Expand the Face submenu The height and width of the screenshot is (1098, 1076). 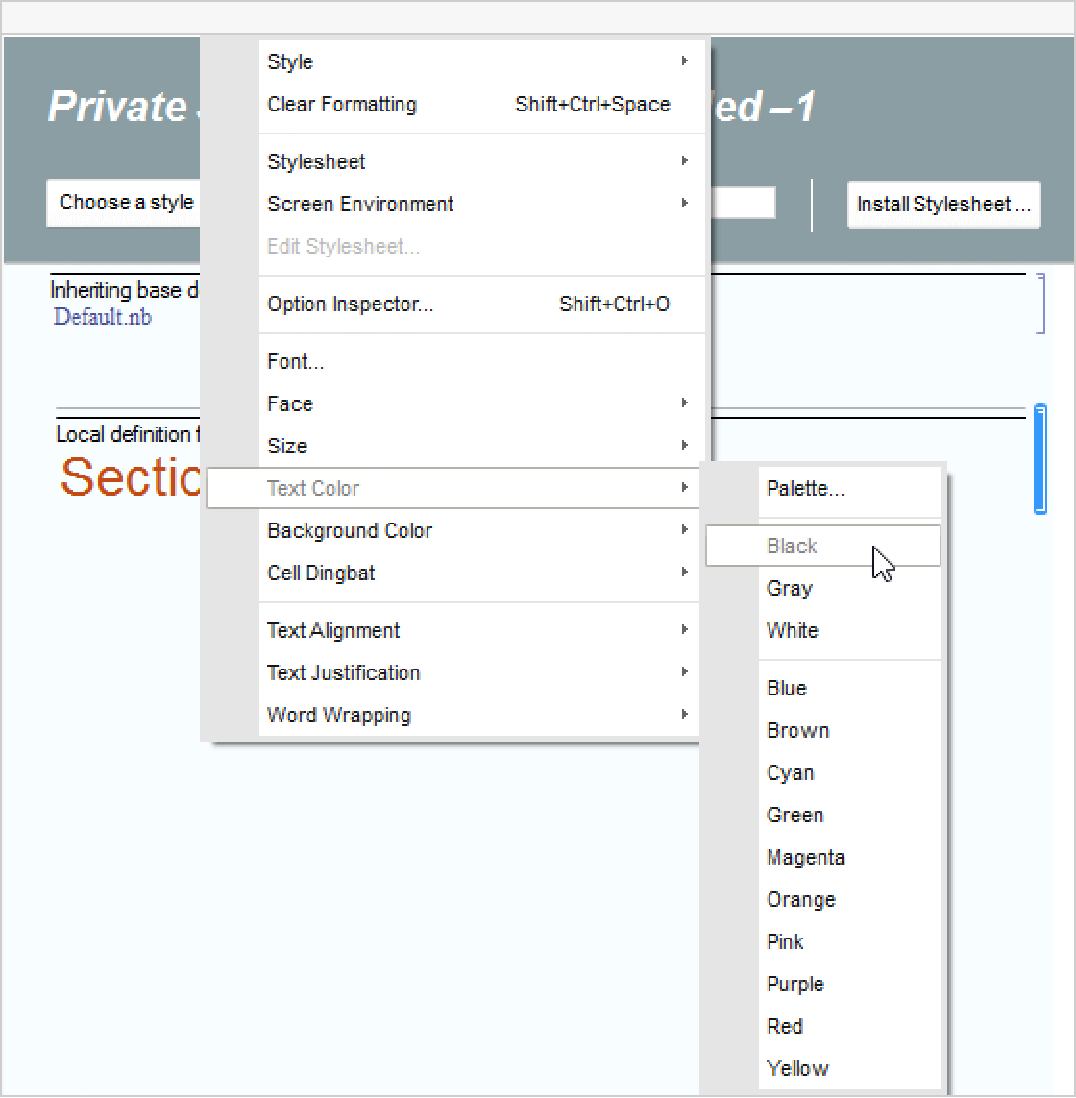[x=290, y=404]
